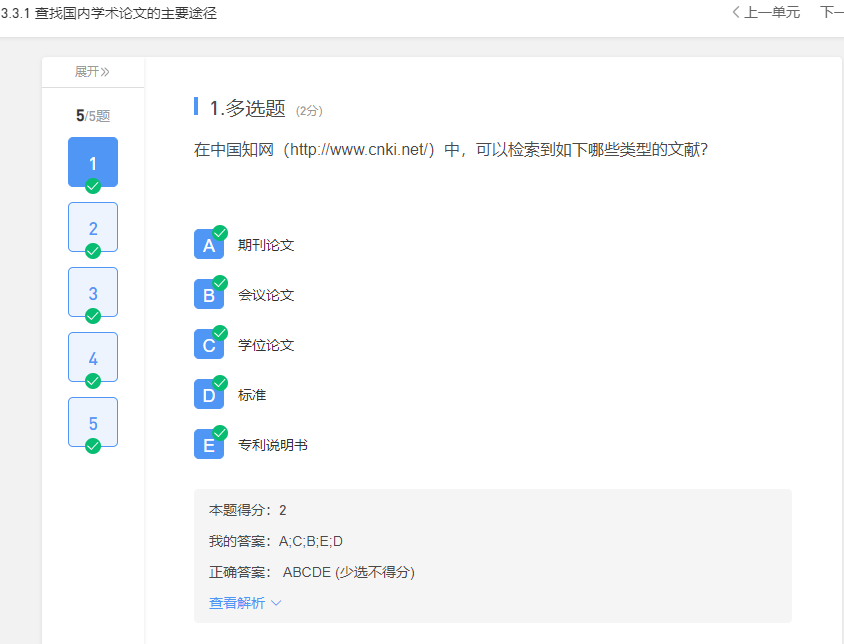The image size is (844, 644).
Task: Click the highlighted question 1 tile
Action: (93, 162)
